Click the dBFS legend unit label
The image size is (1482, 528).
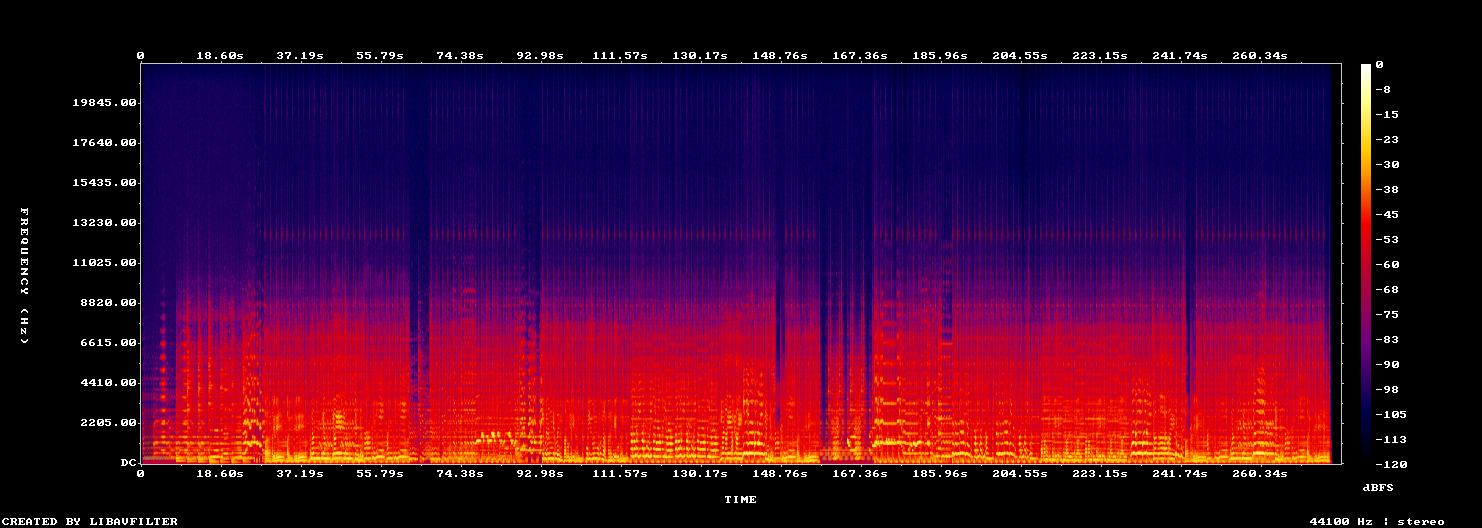pos(1378,487)
